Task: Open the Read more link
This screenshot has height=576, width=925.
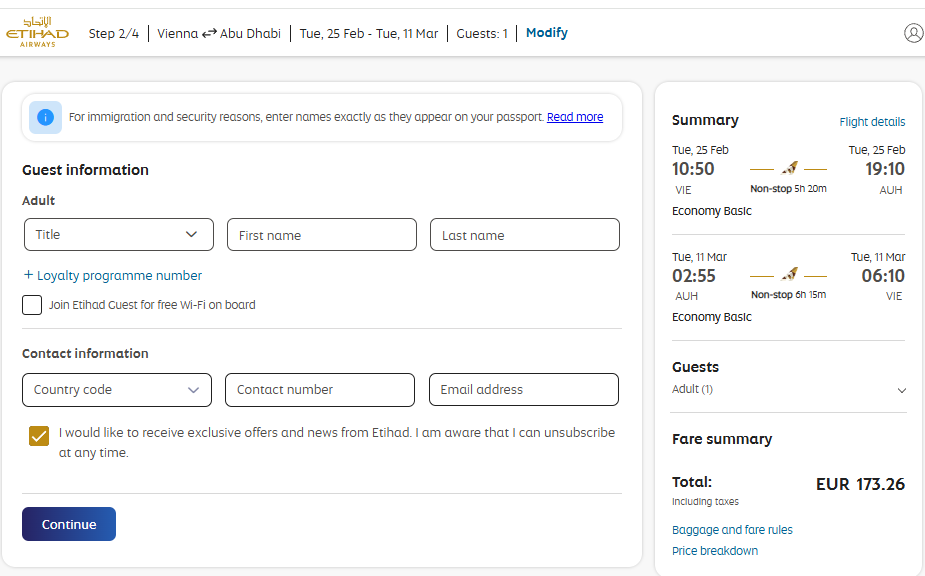Action: click(575, 117)
